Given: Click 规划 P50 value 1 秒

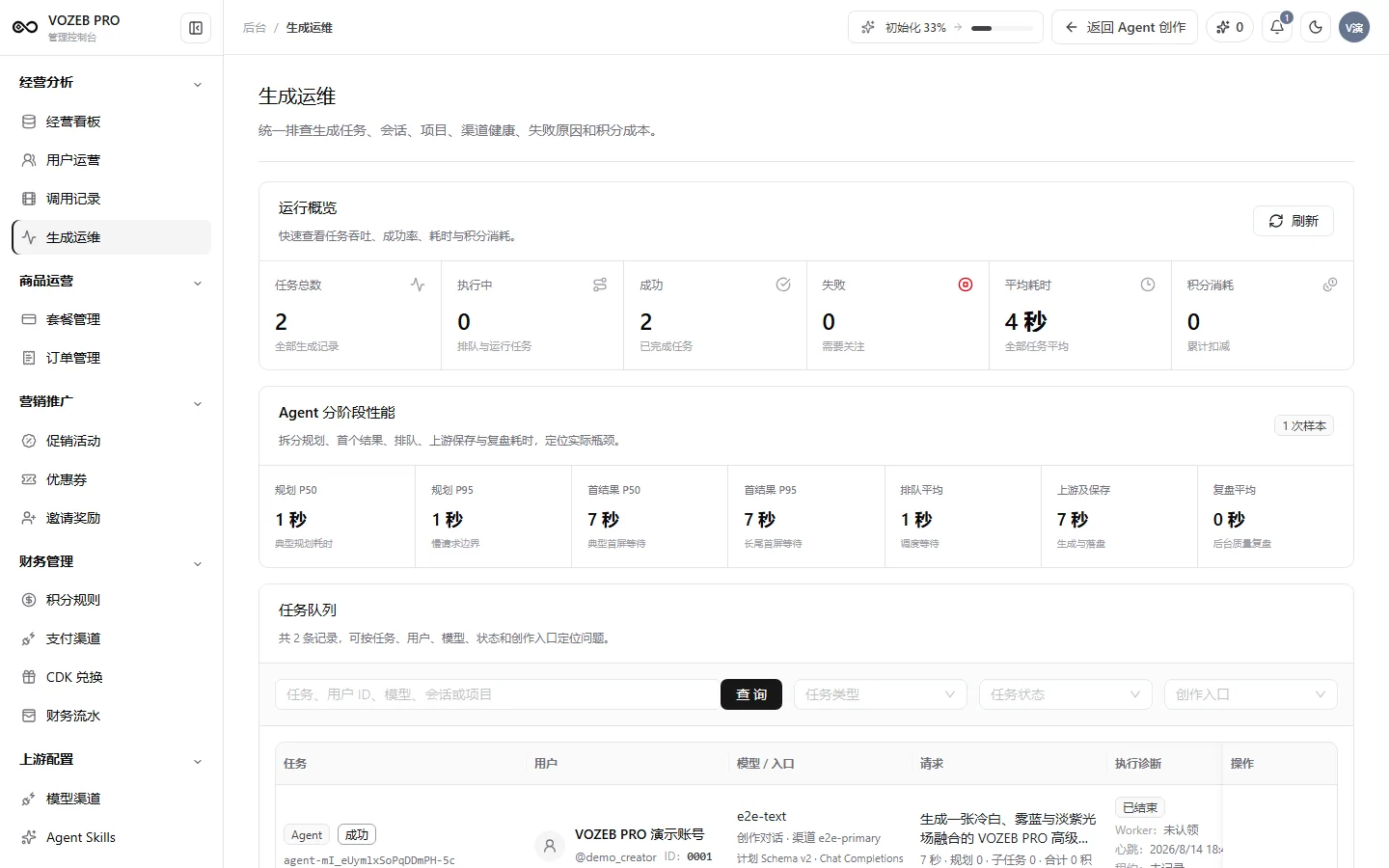Looking at the screenshot, I should (291, 520).
